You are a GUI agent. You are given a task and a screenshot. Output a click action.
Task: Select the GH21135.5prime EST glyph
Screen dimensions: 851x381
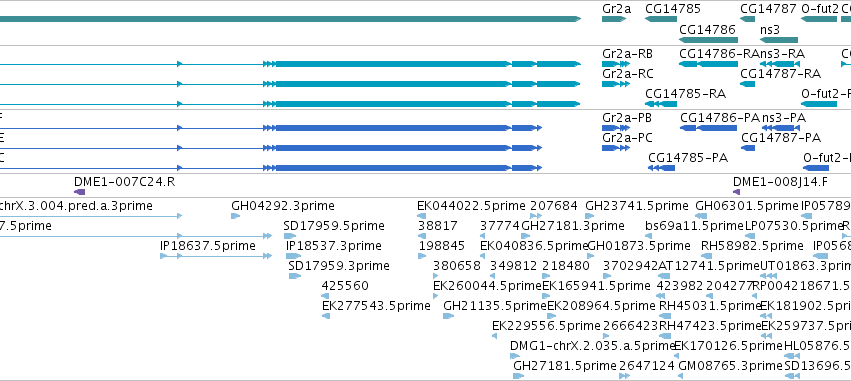pos(448,316)
